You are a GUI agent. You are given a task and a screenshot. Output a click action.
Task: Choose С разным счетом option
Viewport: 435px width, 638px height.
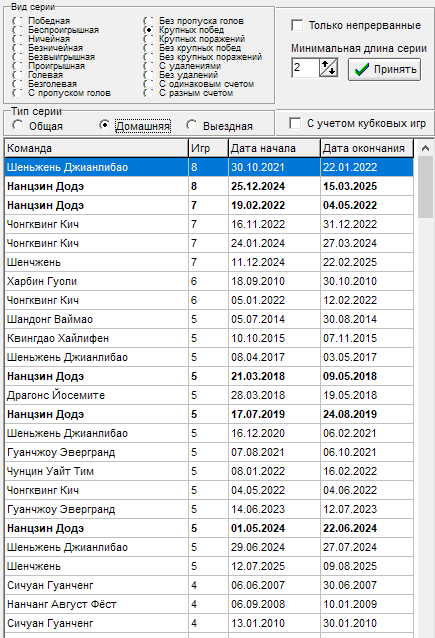(x=149, y=93)
